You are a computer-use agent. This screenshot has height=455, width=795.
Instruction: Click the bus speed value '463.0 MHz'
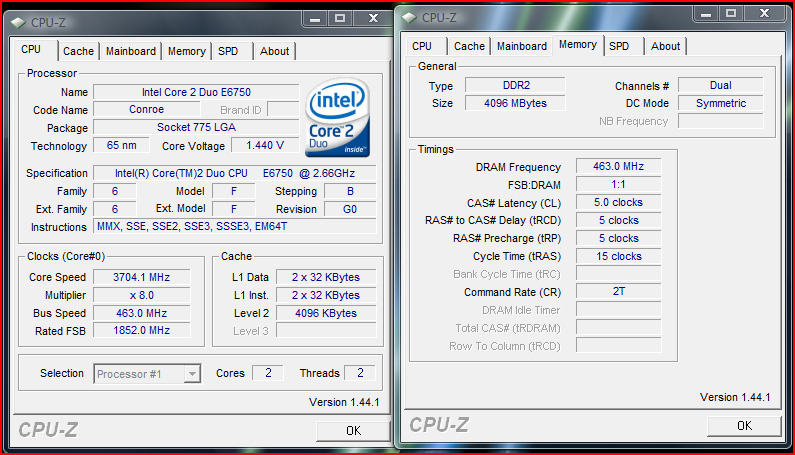pos(141,313)
